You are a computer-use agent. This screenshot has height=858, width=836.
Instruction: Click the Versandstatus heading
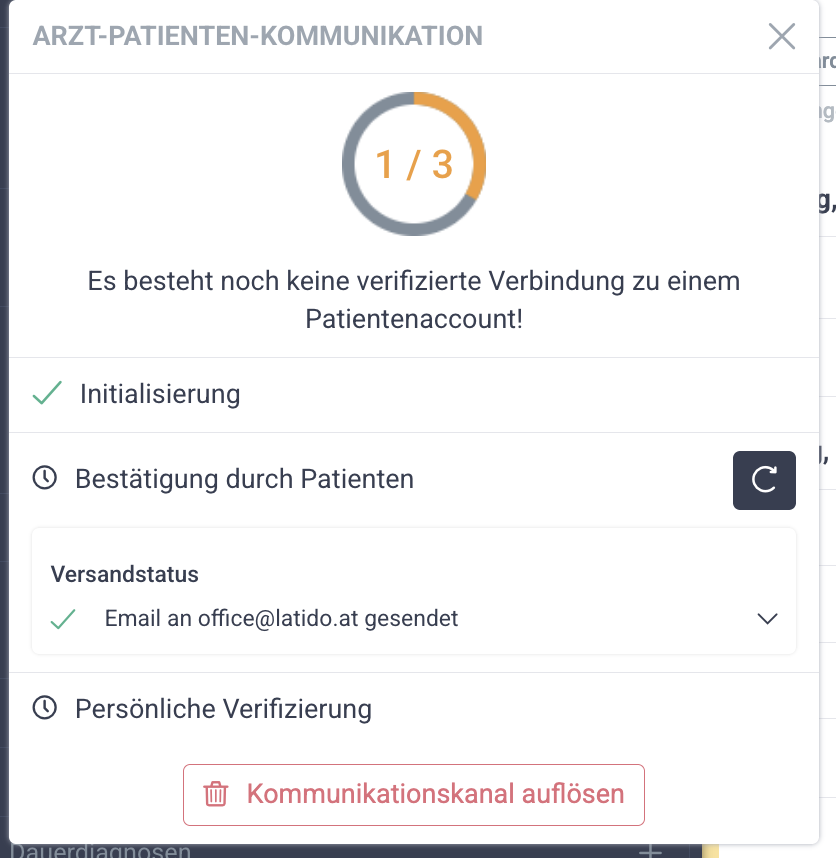(125, 575)
